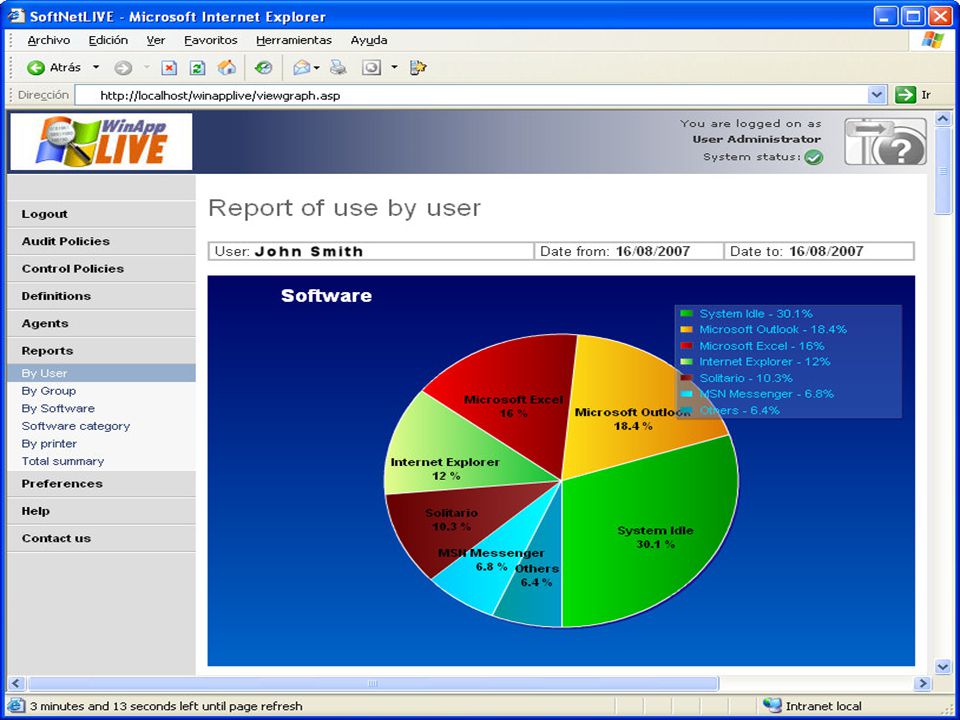Screen dimensions: 960x720
Task: Open Total summary report
Action: pos(63,461)
